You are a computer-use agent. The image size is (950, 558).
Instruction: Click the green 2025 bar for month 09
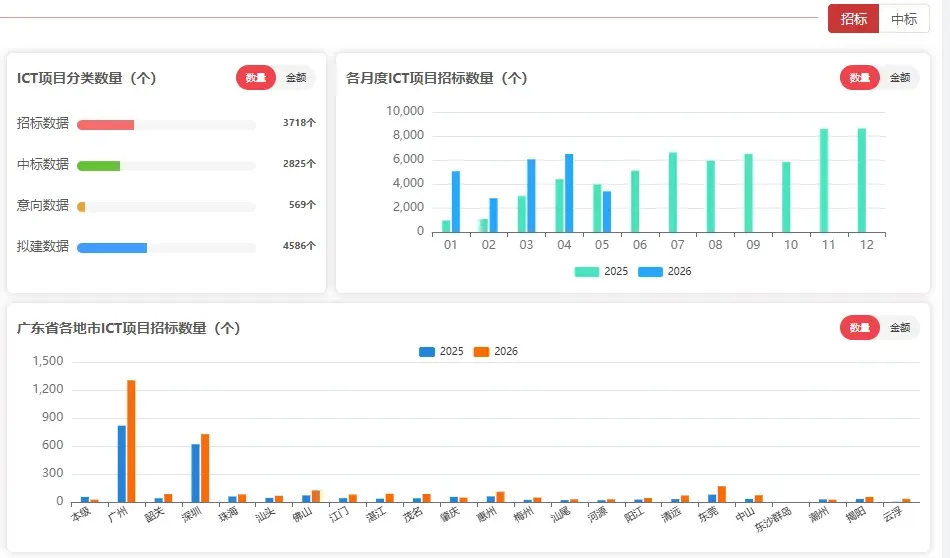pos(748,193)
